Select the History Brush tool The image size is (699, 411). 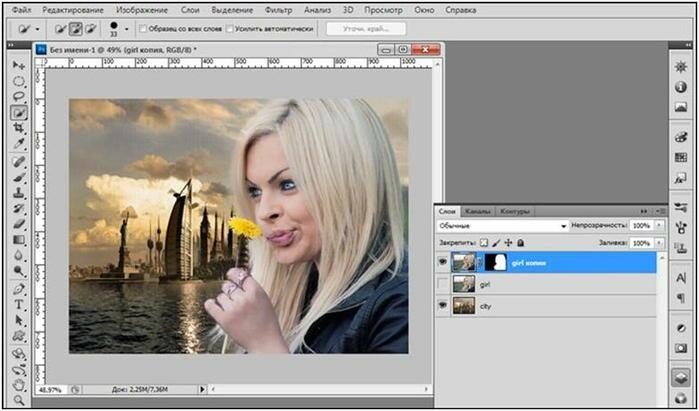pos(19,209)
